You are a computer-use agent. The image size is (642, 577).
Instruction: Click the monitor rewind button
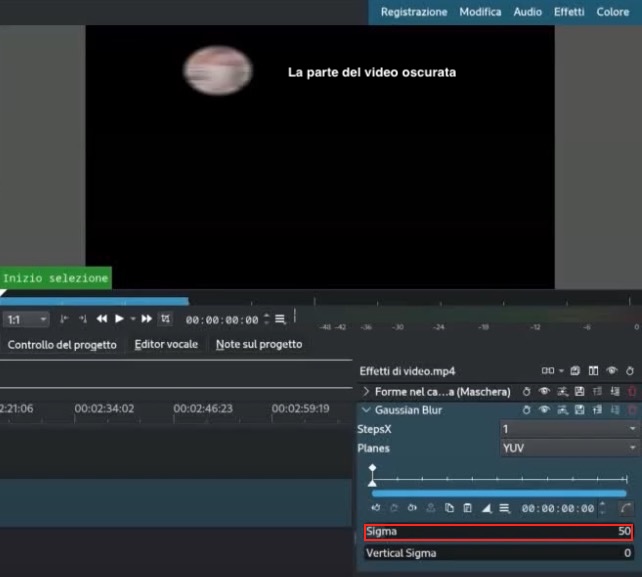pyautogui.click(x=102, y=319)
